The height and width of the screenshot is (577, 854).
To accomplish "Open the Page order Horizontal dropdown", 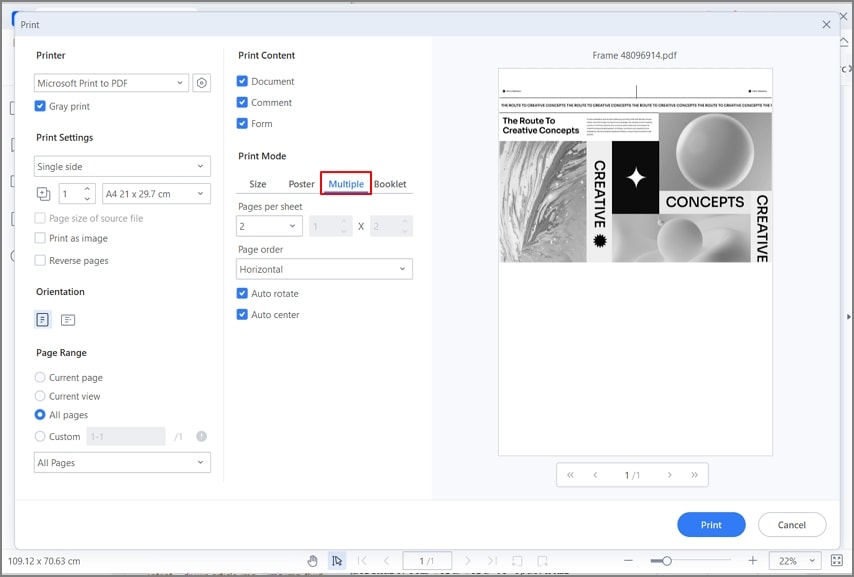I will (x=324, y=269).
